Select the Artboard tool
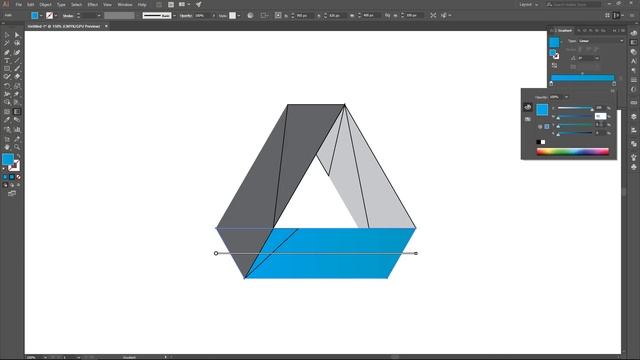The width and height of the screenshot is (640, 360). pos(7,139)
